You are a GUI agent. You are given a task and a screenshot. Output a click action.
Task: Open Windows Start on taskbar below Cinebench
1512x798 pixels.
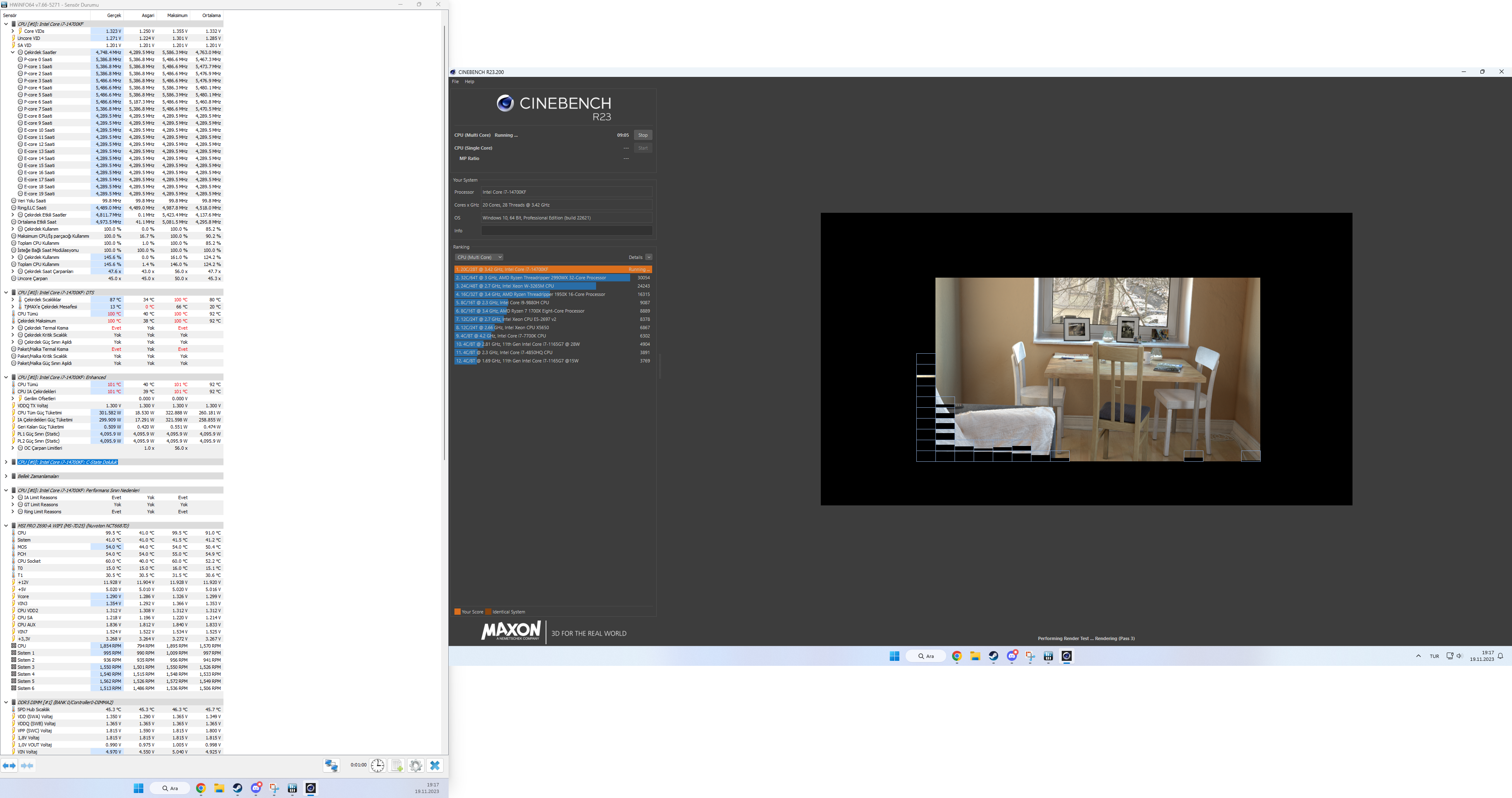(x=894, y=657)
